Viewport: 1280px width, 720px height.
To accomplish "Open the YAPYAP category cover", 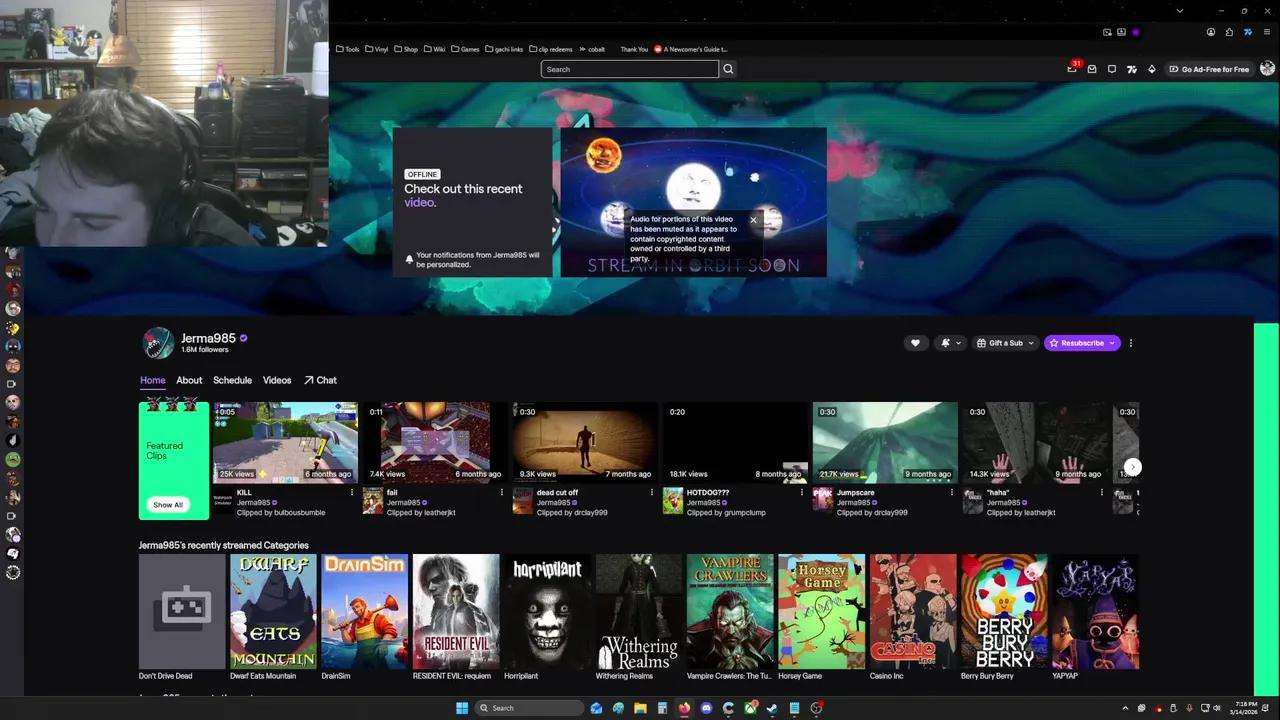I will tap(1096, 611).
